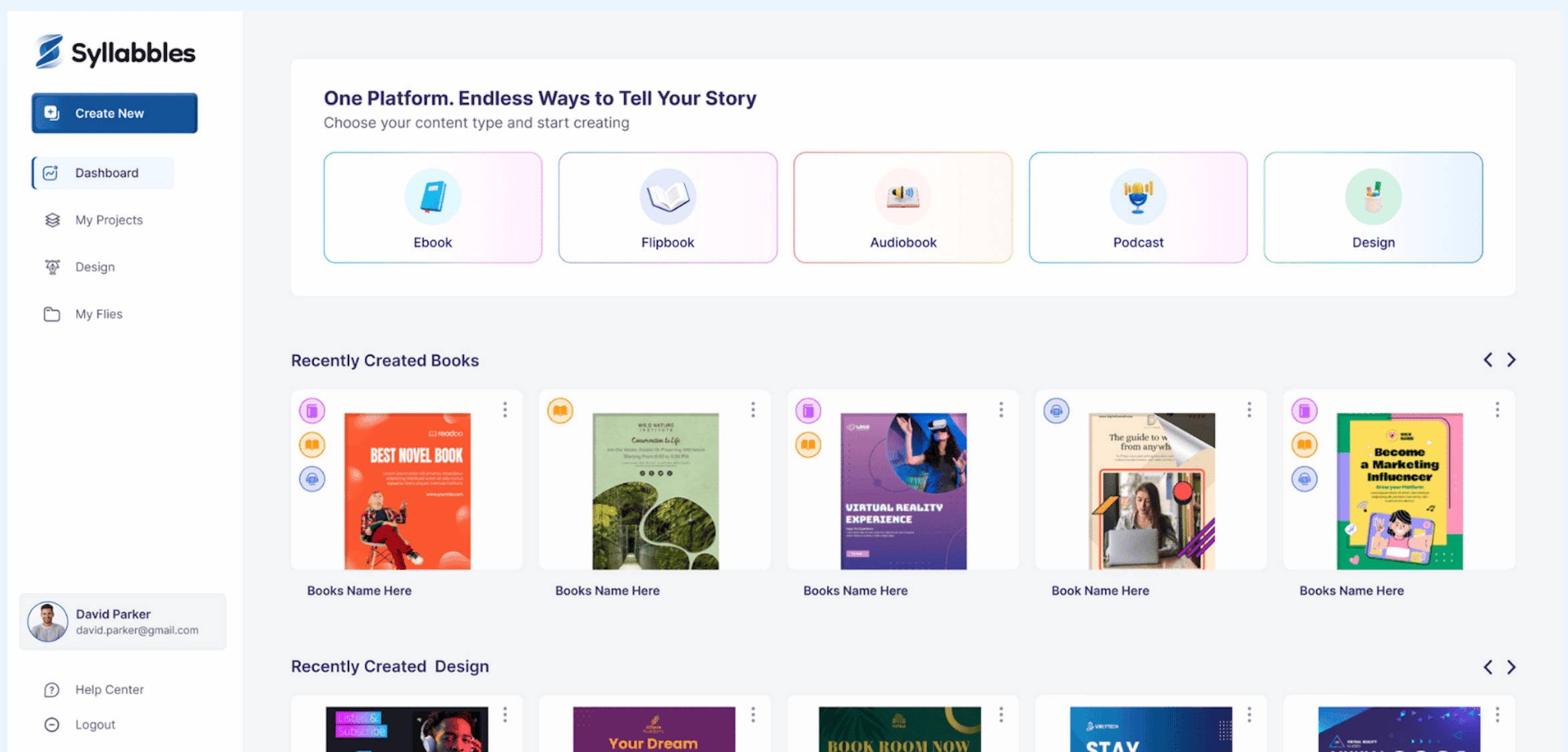Viewport: 1568px width, 752px height.
Task: Choose the Audiobook megaphone card
Action: point(903,207)
